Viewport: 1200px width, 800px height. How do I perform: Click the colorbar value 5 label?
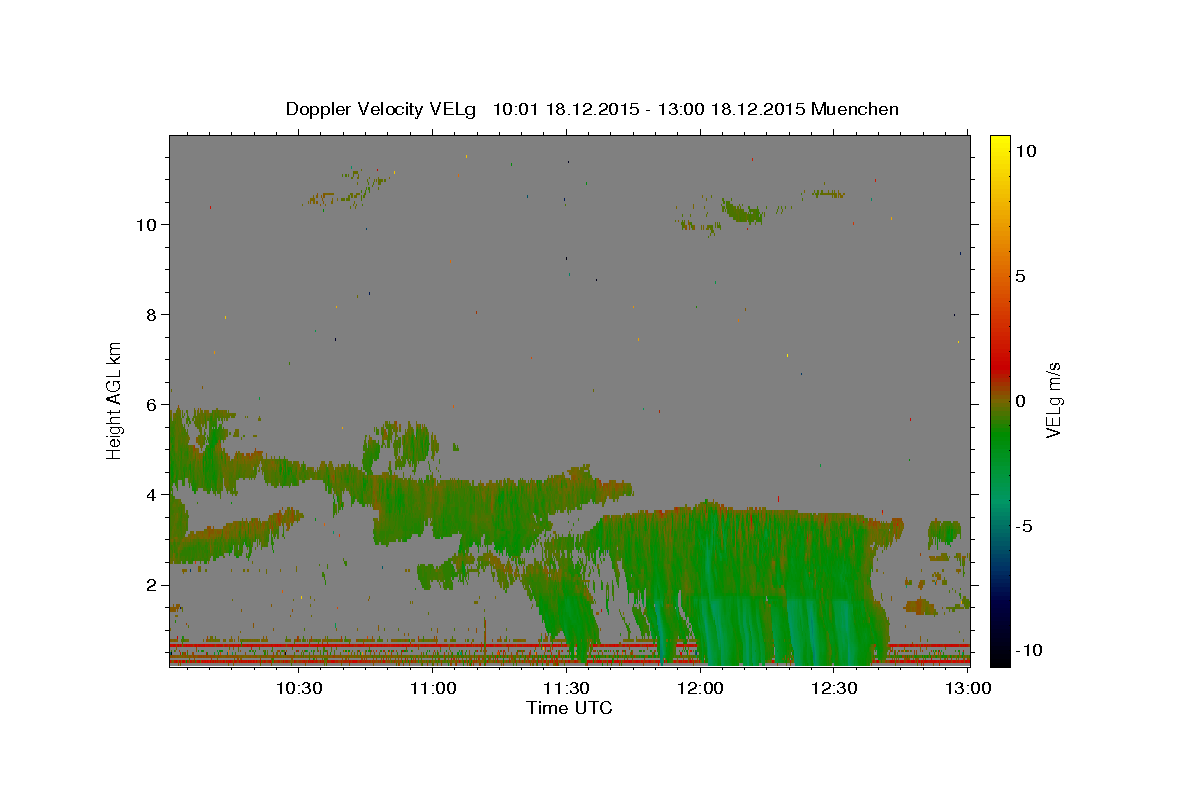1020,276
